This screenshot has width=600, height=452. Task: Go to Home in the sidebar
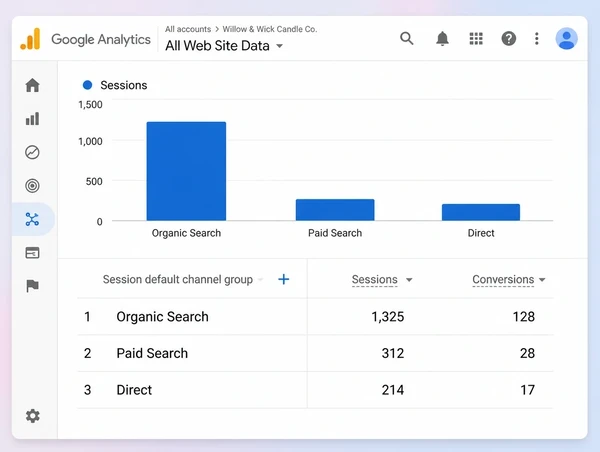(x=33, y=85)
